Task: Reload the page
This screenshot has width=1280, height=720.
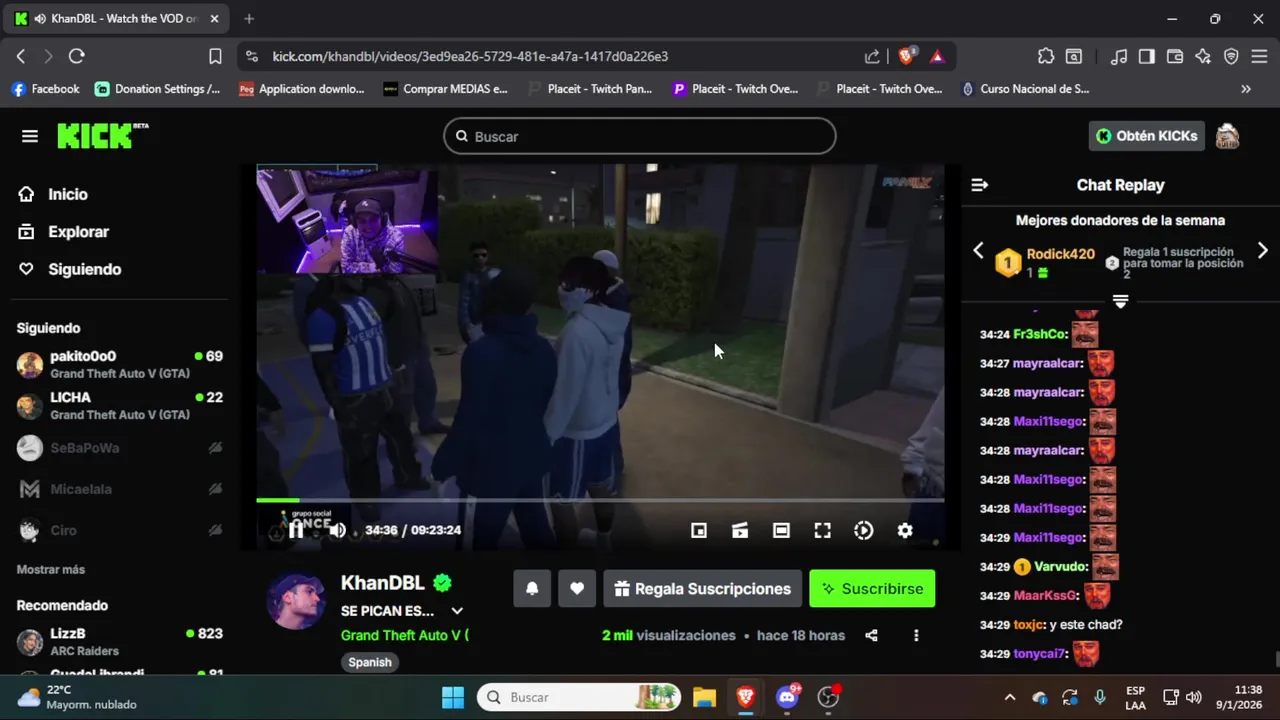Action: click(77, 56)
